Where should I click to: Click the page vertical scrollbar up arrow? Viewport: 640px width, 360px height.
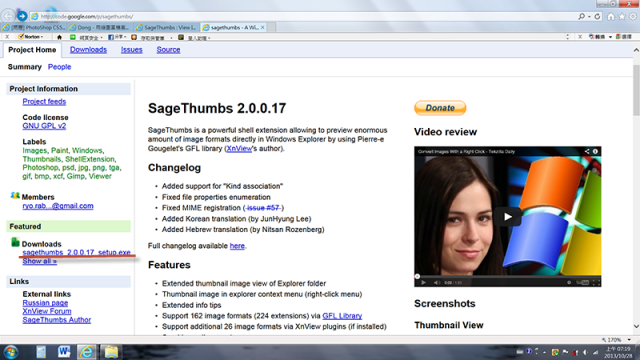tap(636, 50)
